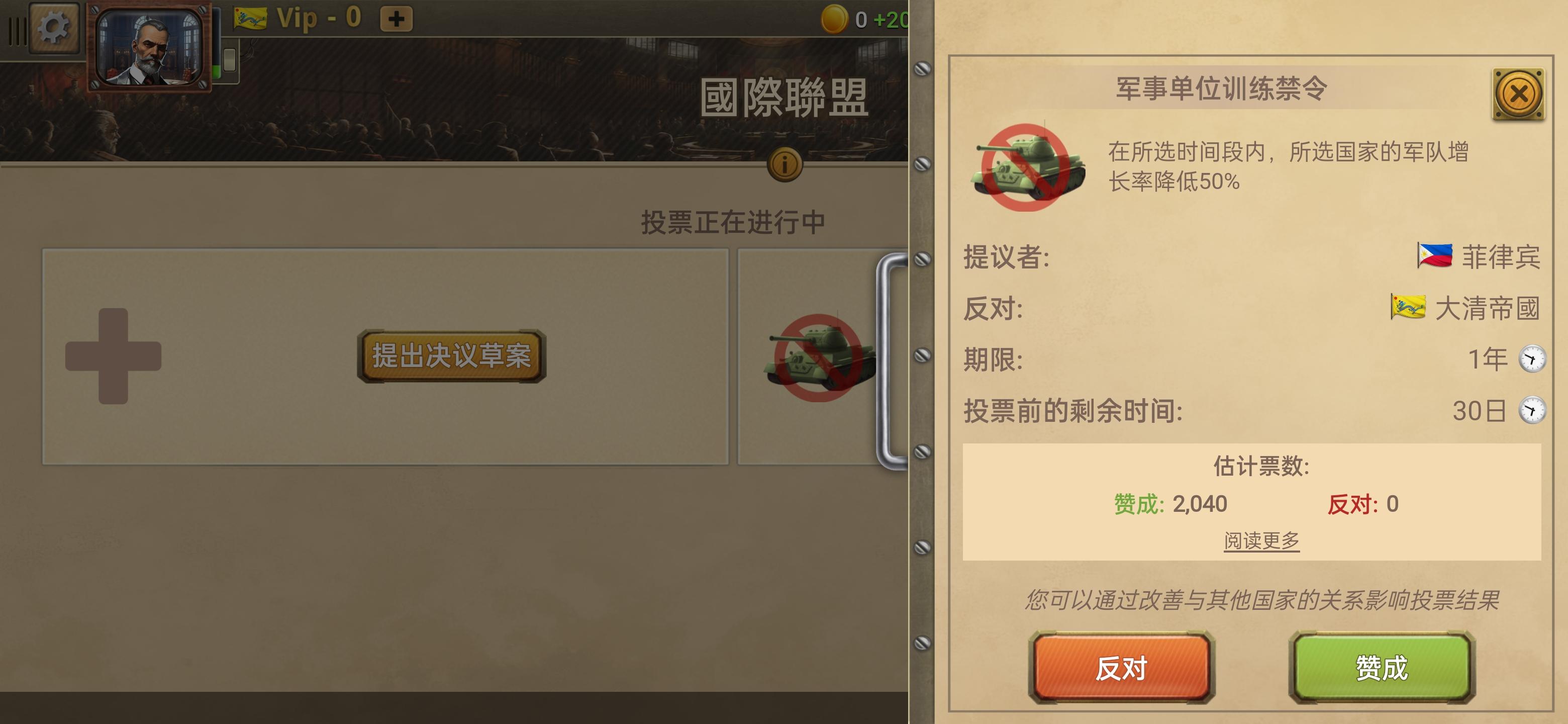Vote 赞成 with the green button
The width and height of the screenshot is (1568, 724).
point(1382,668)
